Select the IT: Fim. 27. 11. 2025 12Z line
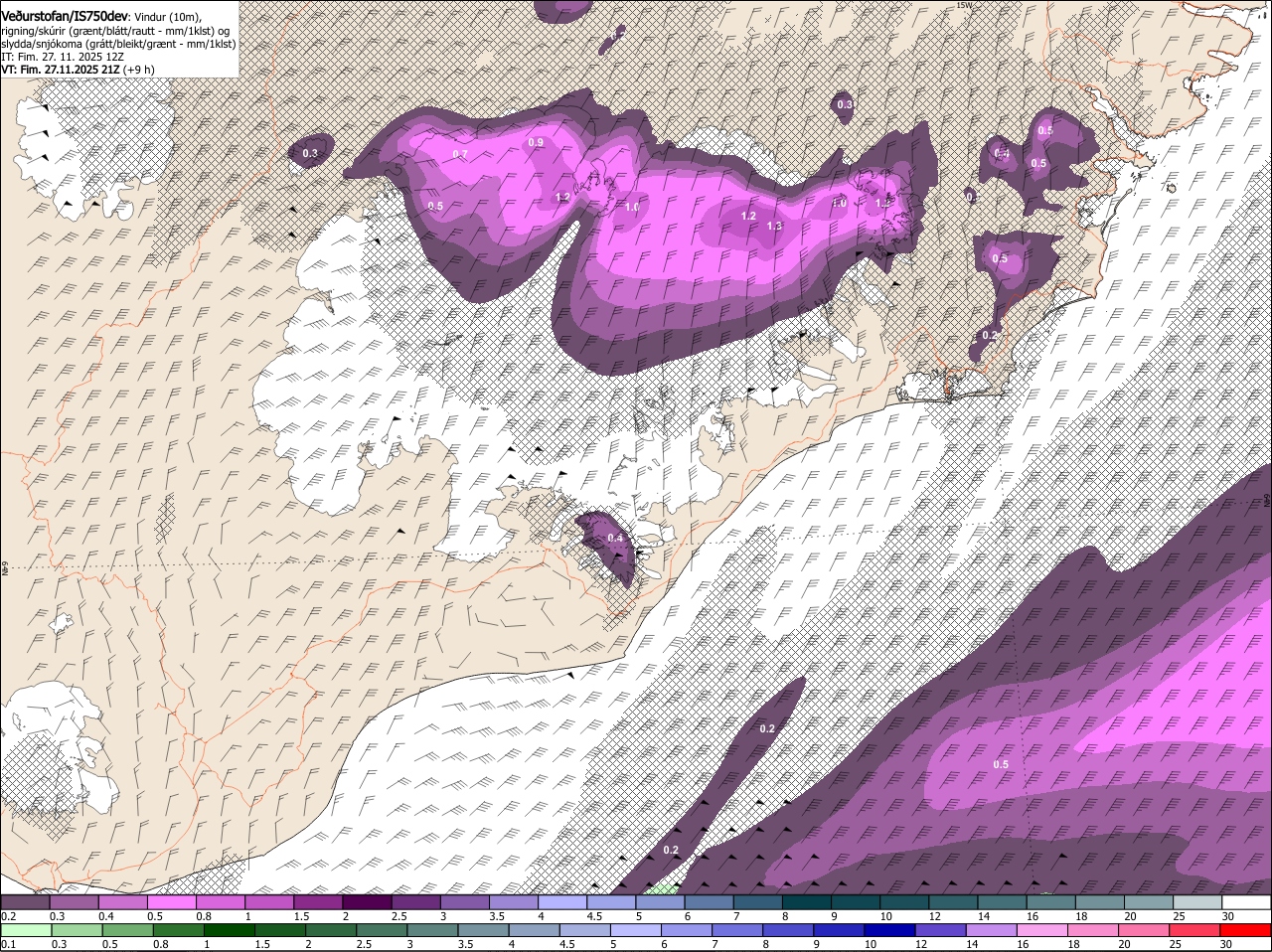Image resolution: width=1272 pixels, height=952 pixels. pyautogui.click(x=63, y=57)
